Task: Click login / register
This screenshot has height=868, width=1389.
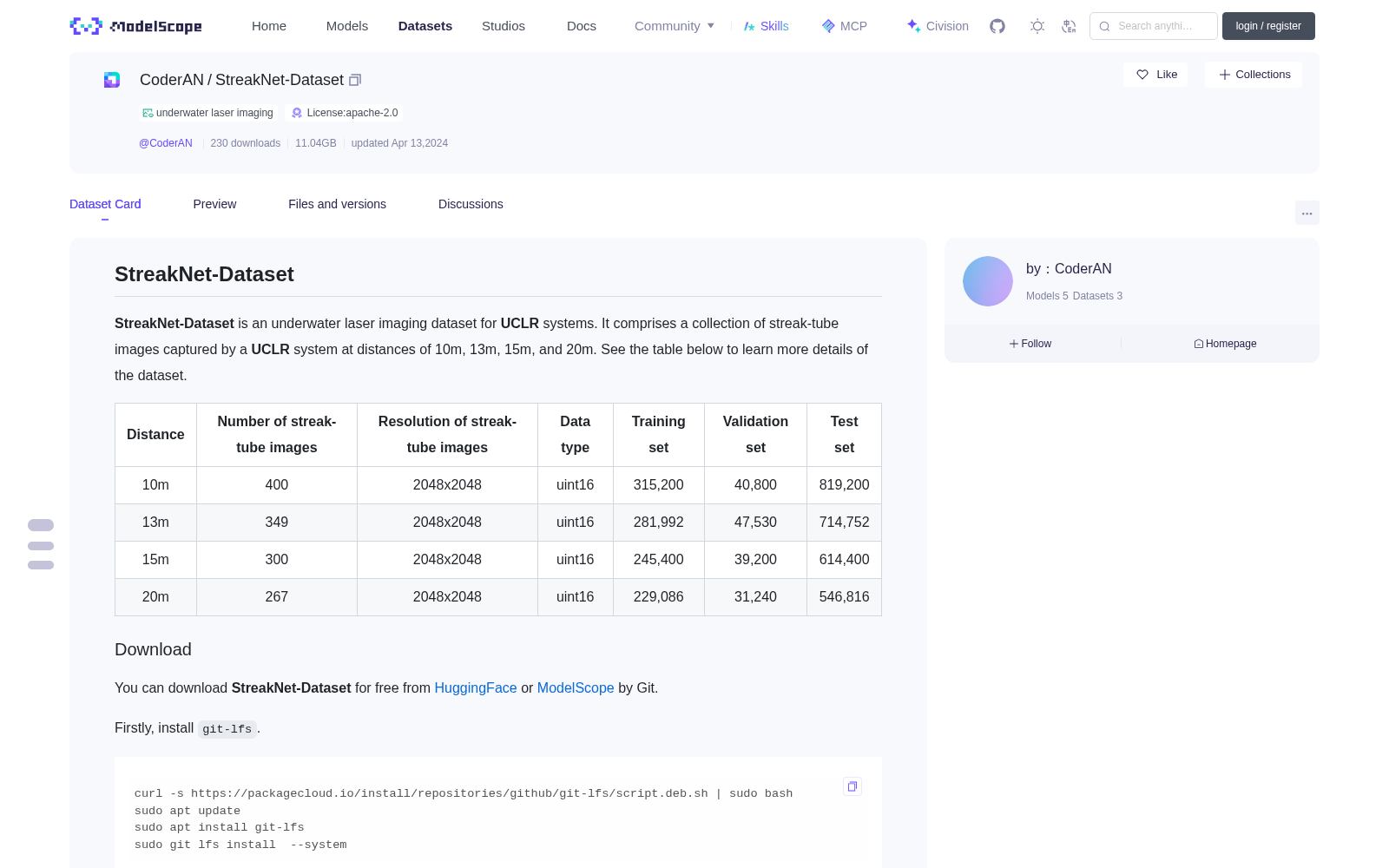Action: (1268, 26)
